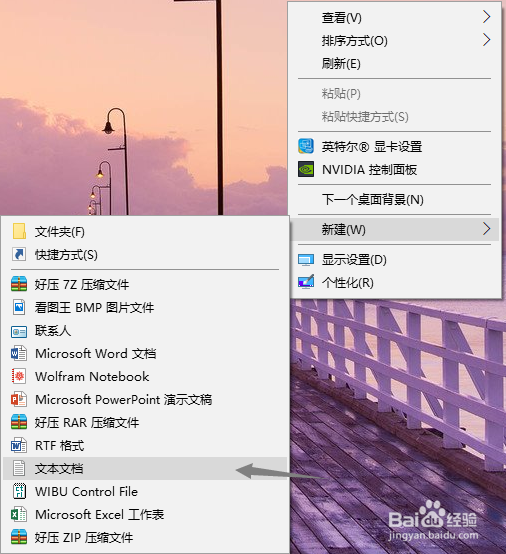Choose 粘贴快捷方式(S) in the context menu
Viewport: 506px width, 554px height.
(x=394, y=117)
